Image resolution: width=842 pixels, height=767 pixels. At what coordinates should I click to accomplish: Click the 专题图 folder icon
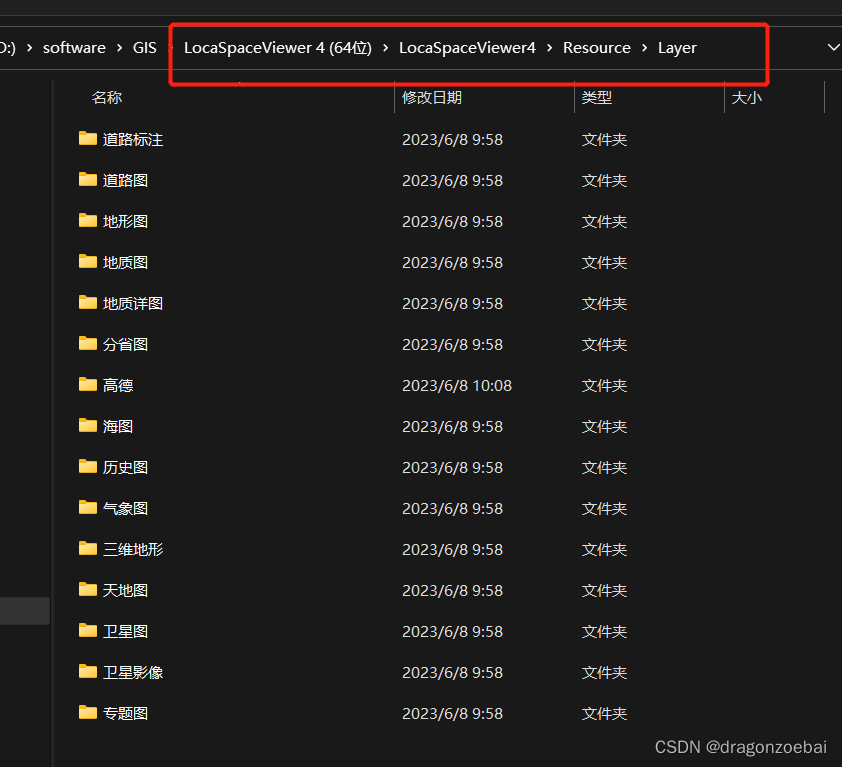(x=88, y=712)
